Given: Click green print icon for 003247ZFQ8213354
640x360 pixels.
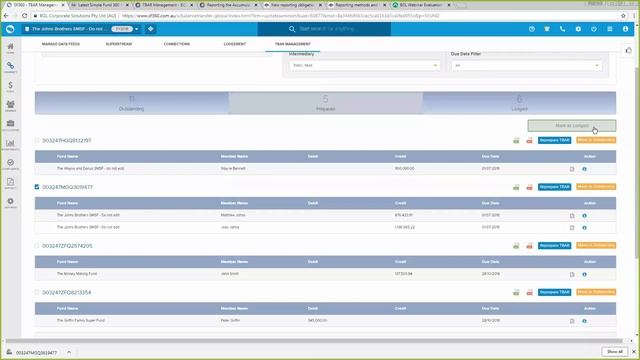Looking at the screenshot, I should pyautogui.click(x=516, y=292).
